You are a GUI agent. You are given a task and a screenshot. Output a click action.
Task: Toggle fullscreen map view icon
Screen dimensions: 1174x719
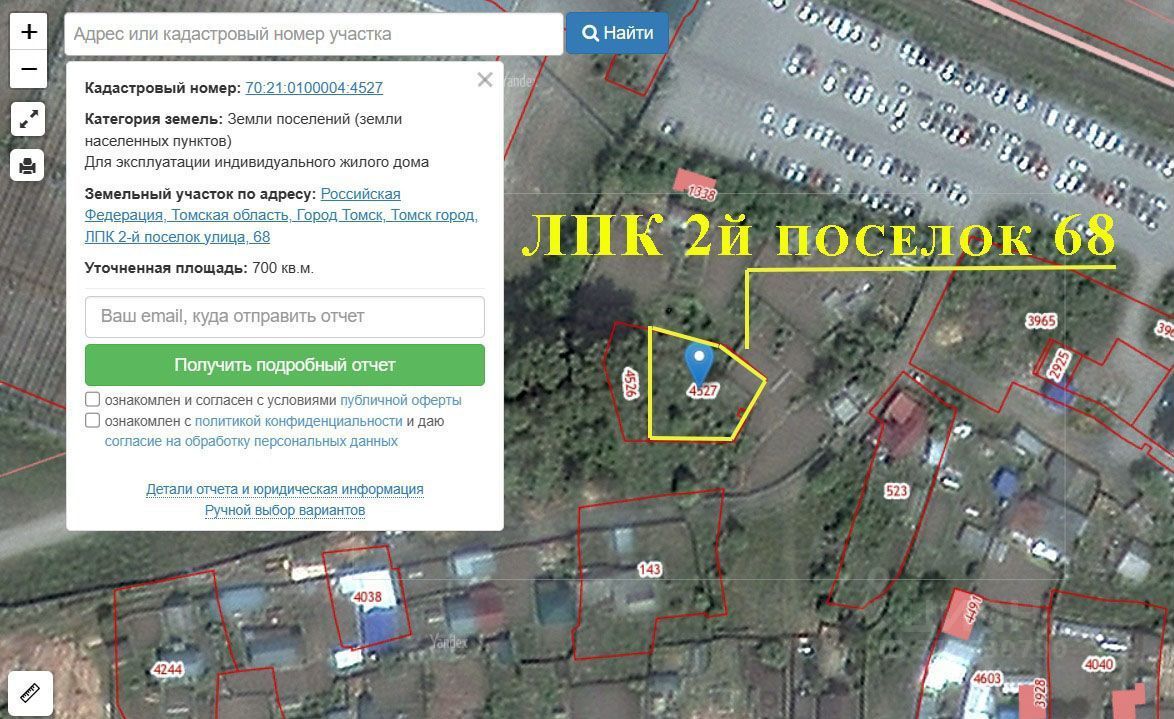(28, 119)
